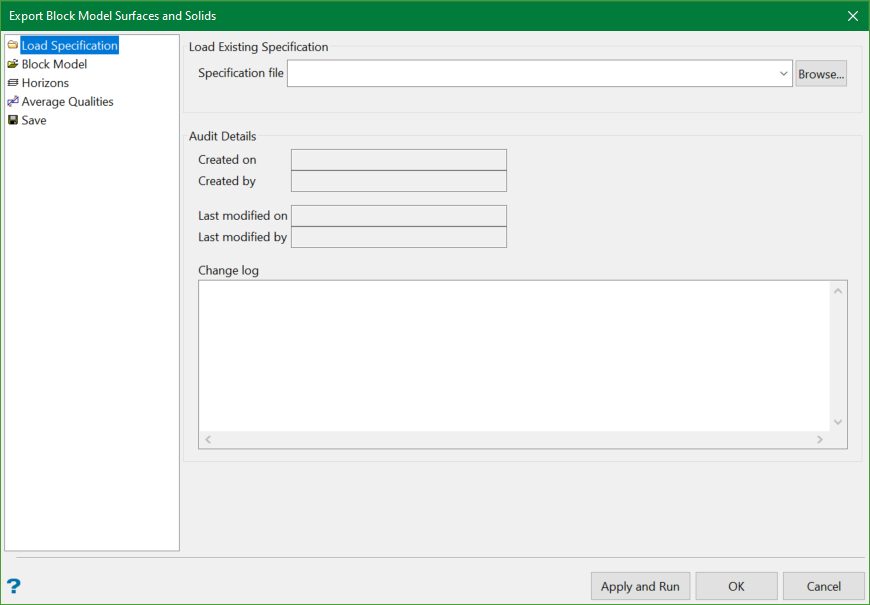Select the Horizons layers icon
Image resolution: width=870 pixels, height=605 pixels.
[x=13, y=82]
